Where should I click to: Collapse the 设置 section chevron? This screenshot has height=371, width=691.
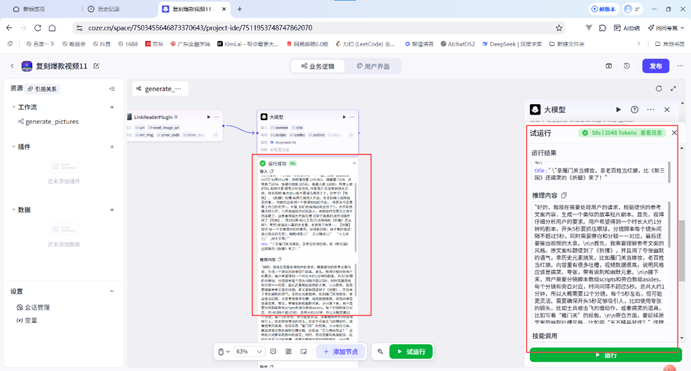[x=112, y=291]
